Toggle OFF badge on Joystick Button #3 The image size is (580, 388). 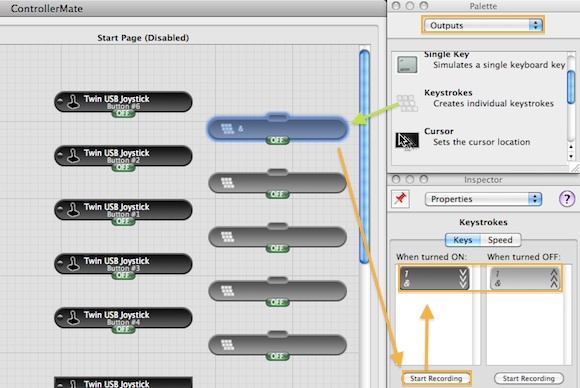[x=123, y=276]
